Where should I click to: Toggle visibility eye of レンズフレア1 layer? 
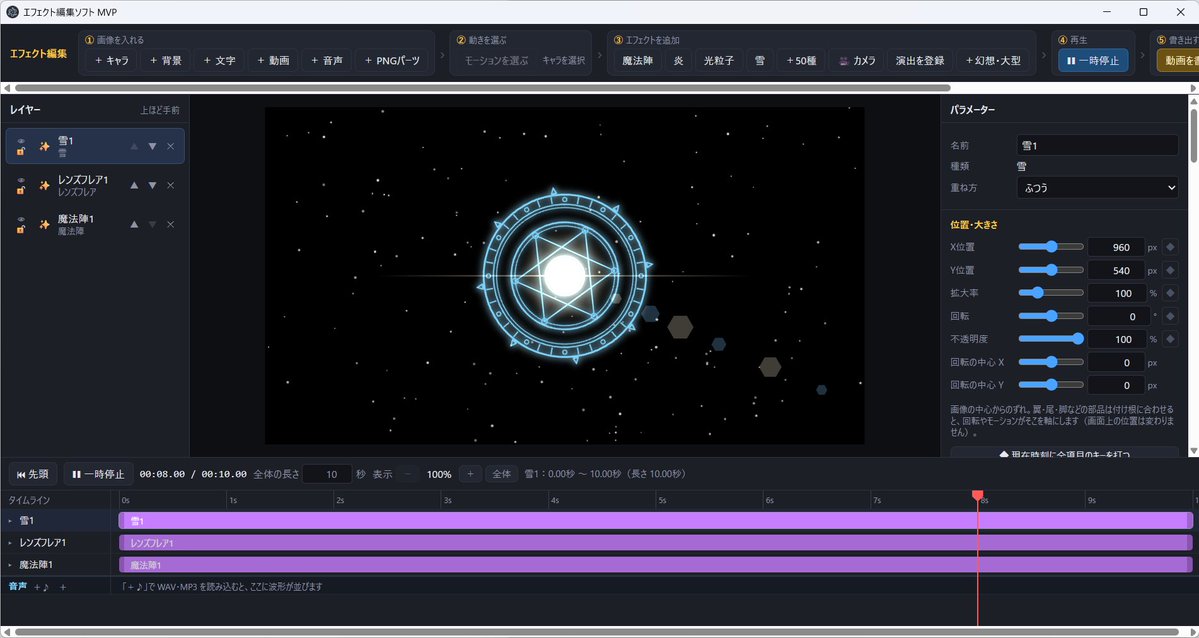click(x=21, y=181)
